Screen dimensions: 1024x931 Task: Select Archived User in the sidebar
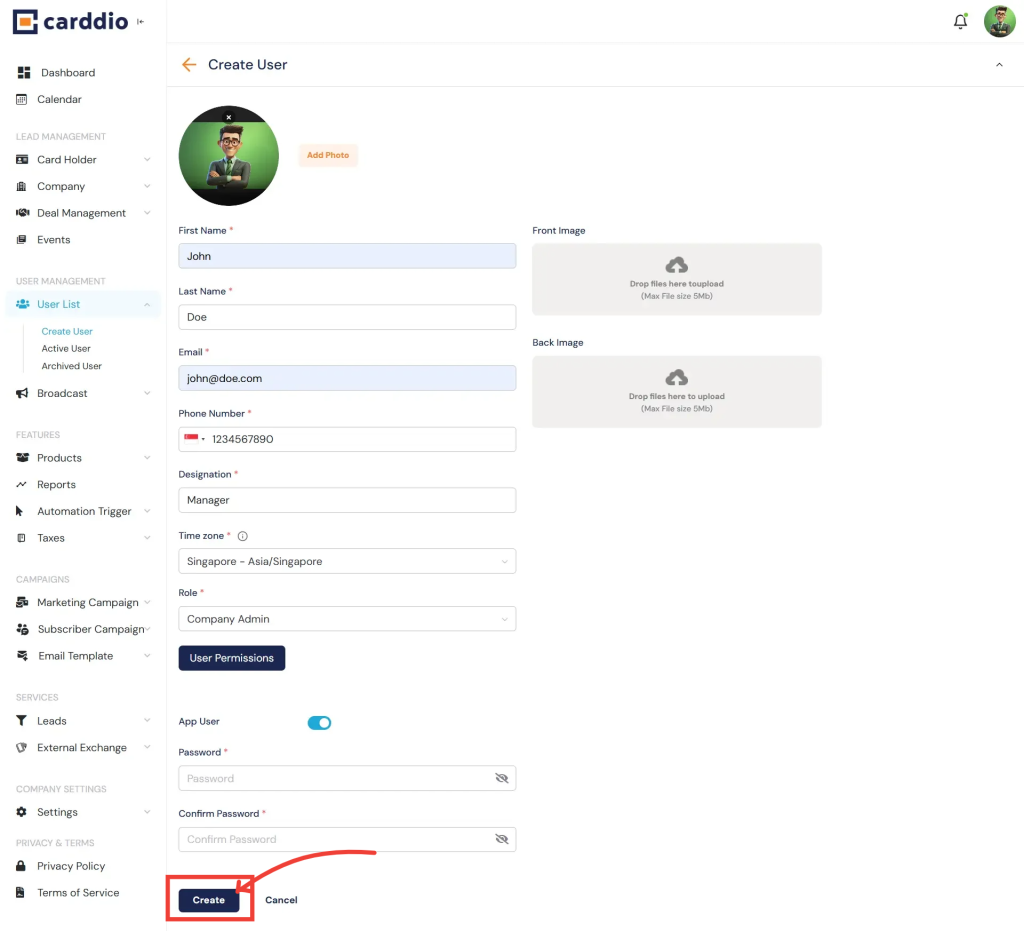71,365
